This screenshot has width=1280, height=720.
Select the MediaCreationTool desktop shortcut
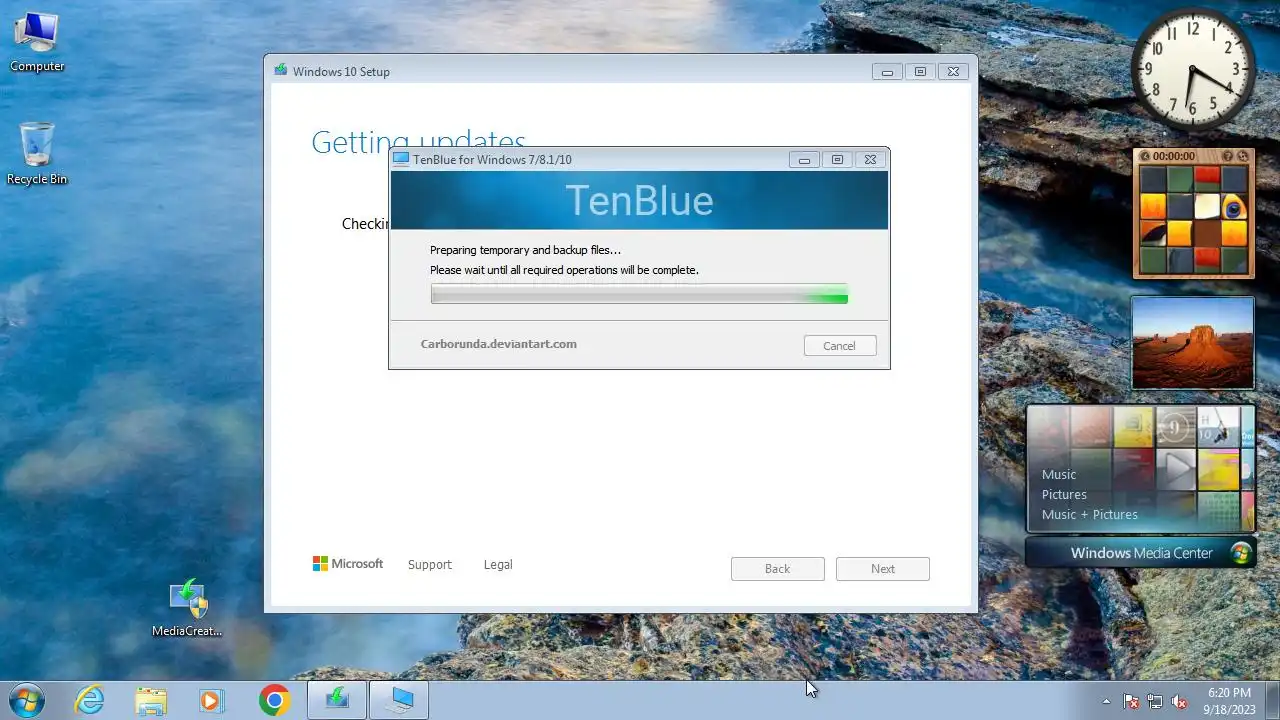[x=187, y=608]
